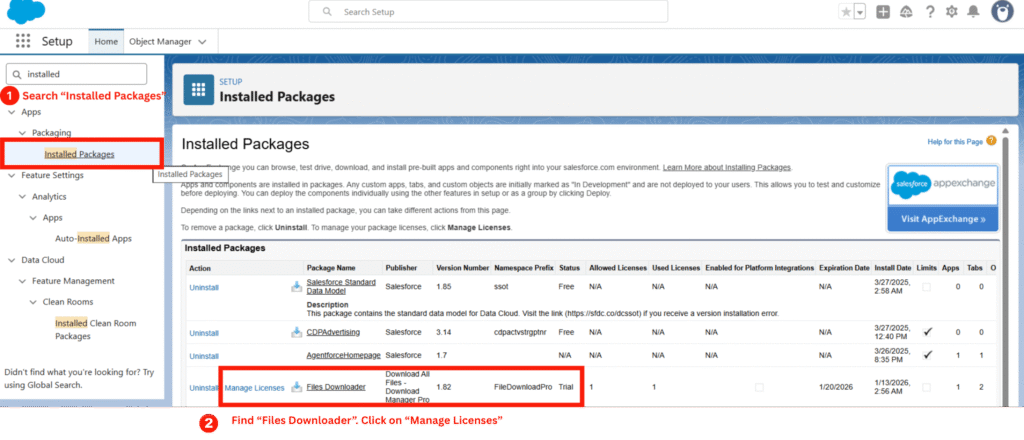1024x440 pixels.
Task: Click download icon beside CDPAdvertising
Action: (296, 332)
